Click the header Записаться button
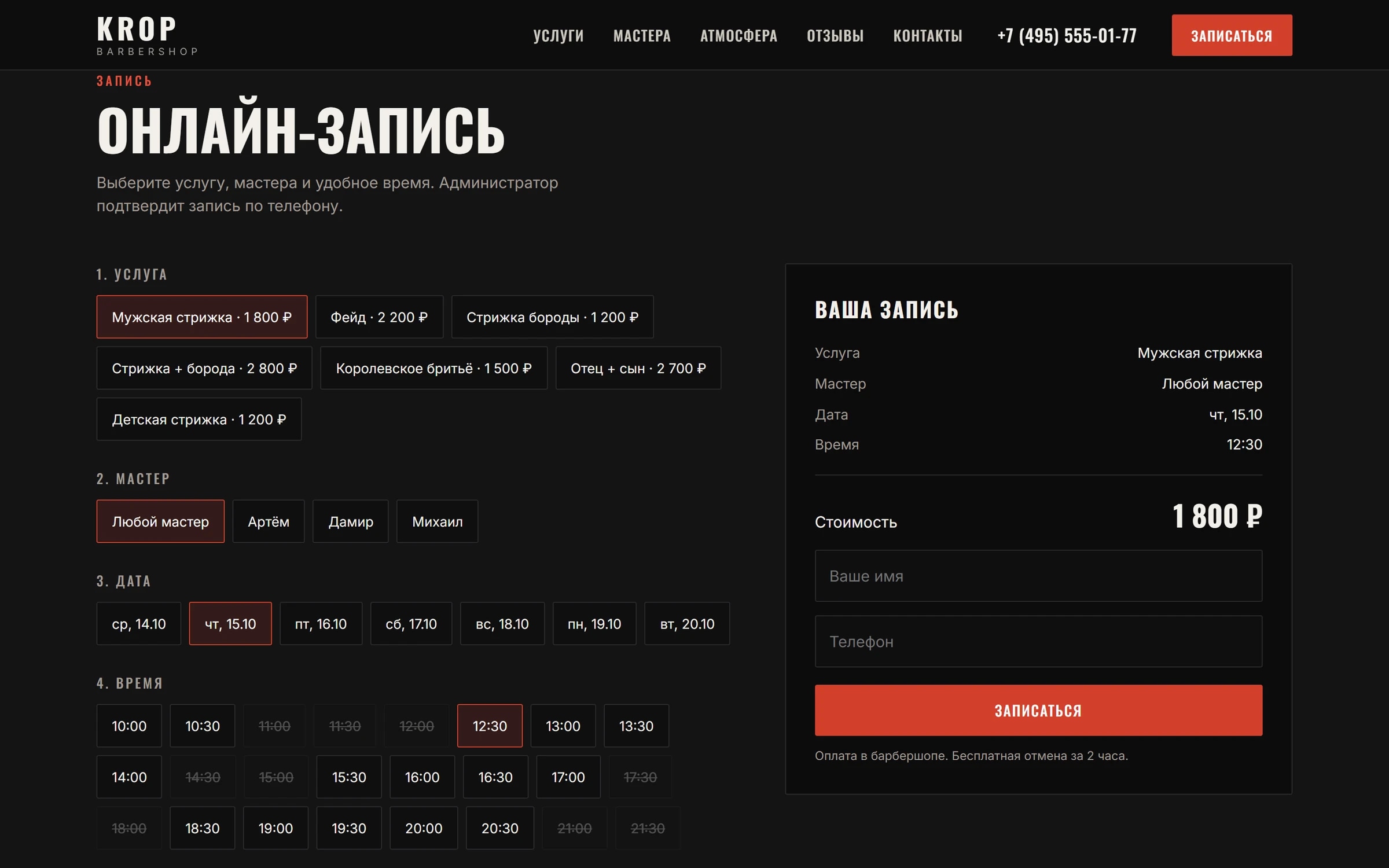Screen dimensions: 1389x868 (1232, 35)
